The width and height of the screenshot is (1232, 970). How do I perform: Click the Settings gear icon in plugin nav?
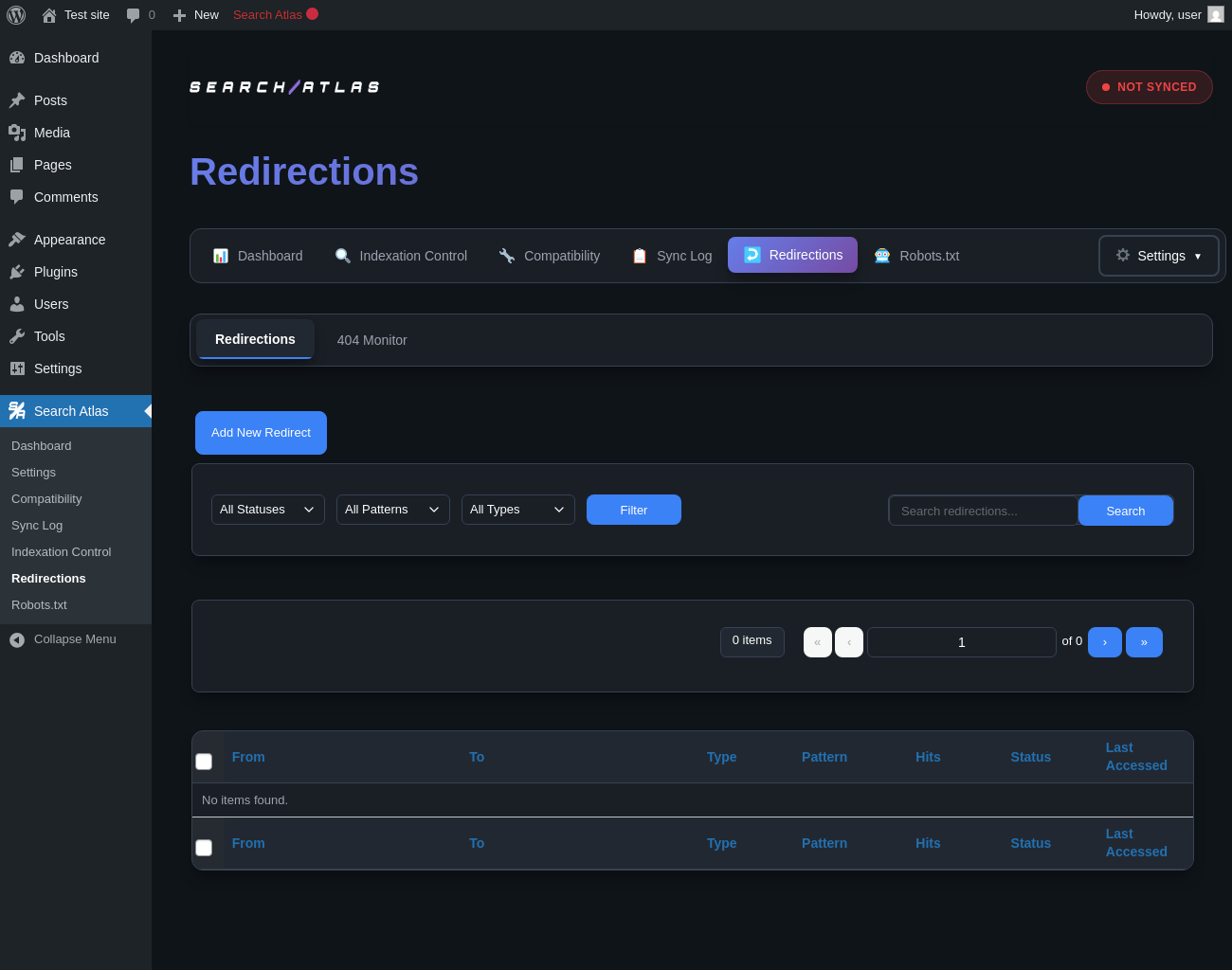coord(1123,255)
